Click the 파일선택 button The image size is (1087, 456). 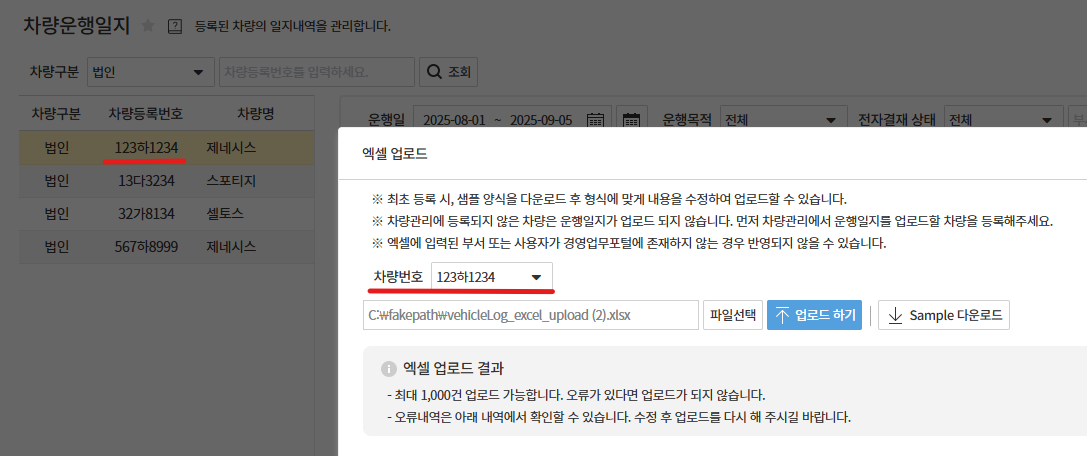733,316
